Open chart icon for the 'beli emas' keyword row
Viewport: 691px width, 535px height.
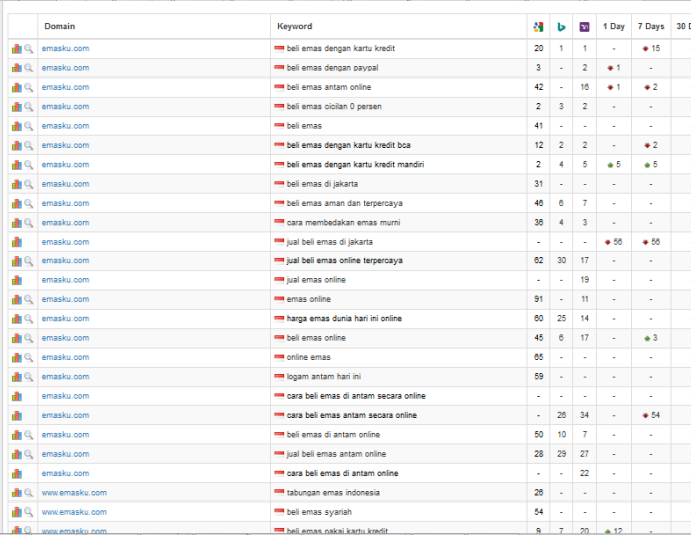[17, 126]
